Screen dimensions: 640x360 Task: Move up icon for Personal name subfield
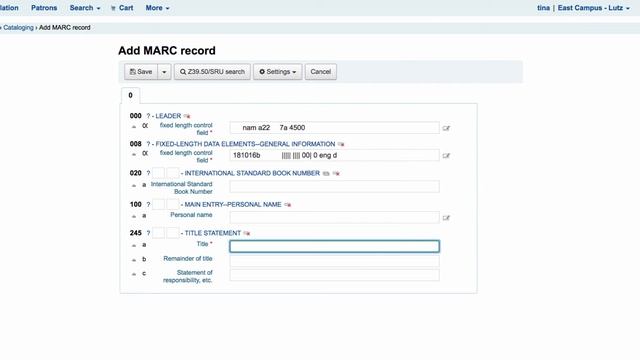tap(134, 216)
